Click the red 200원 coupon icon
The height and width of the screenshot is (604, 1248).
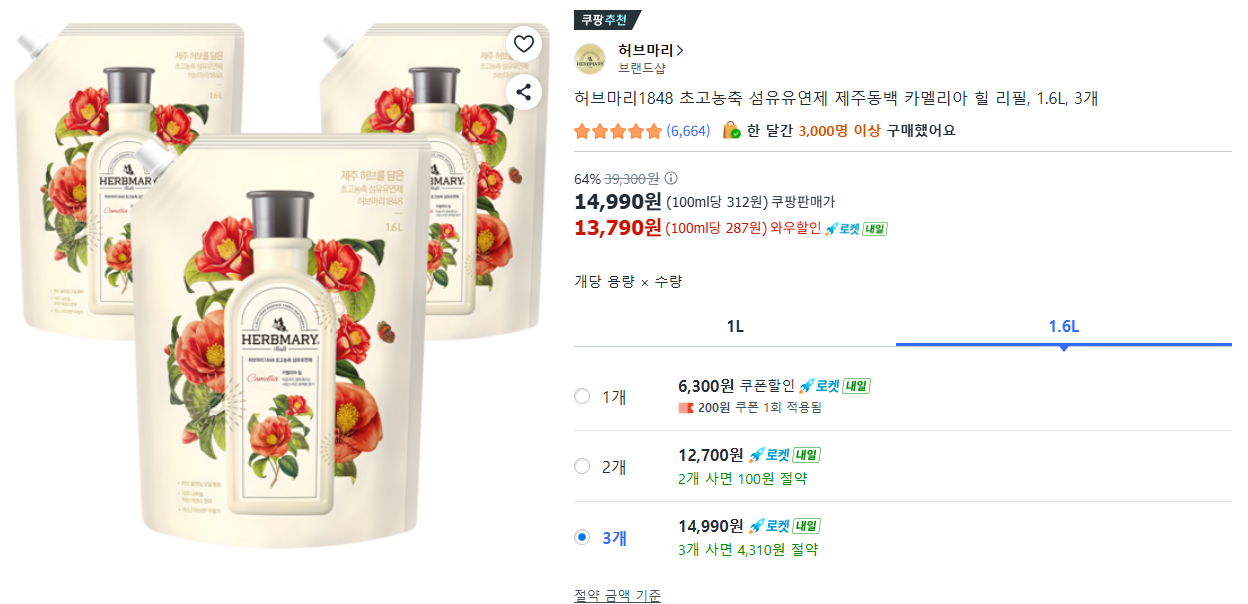(x=685, y=408)
